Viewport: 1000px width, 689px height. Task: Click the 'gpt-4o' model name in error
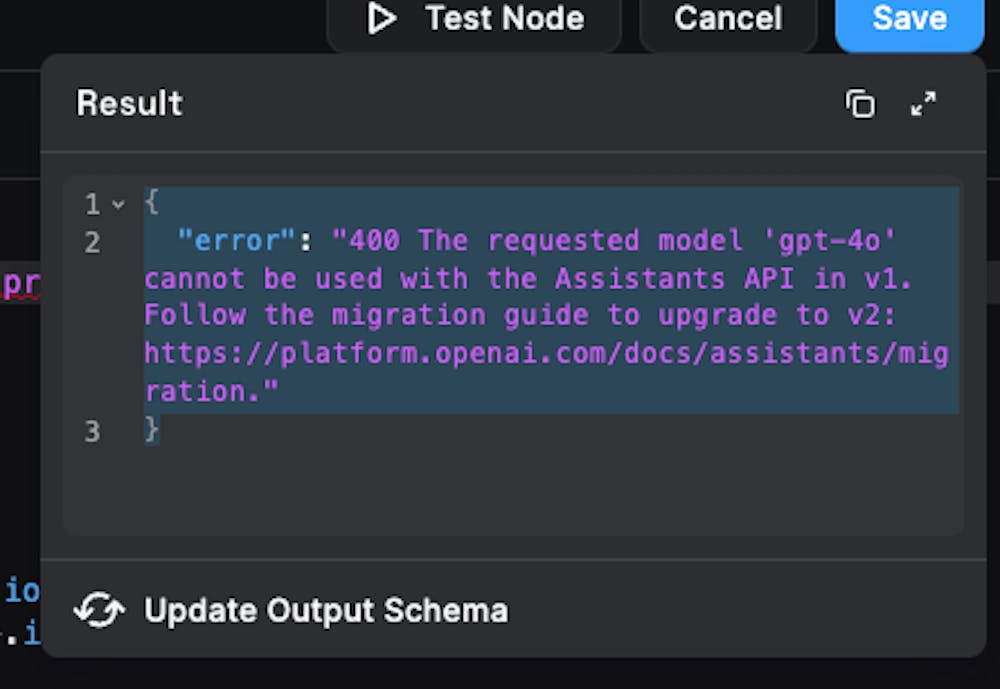(x=829, y=241)
